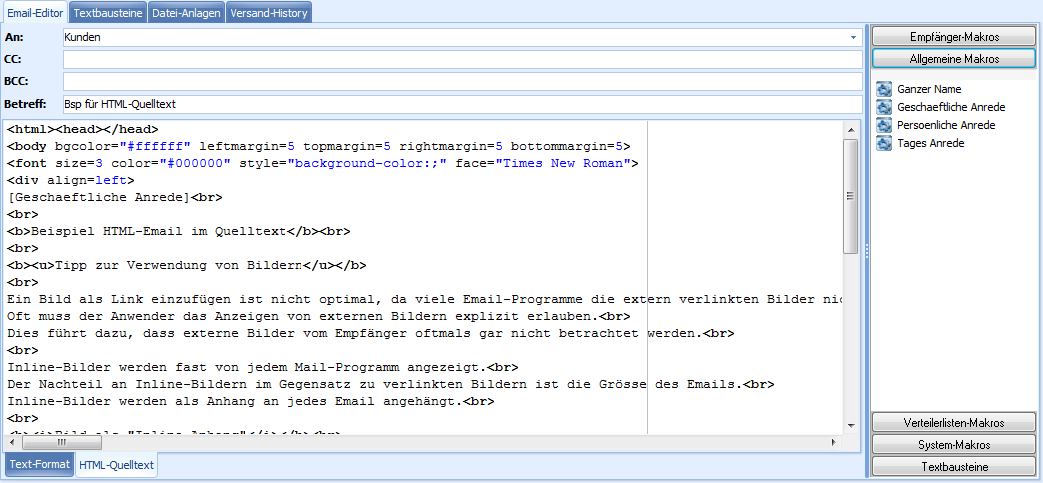Click the horizontal scrollbar left arrow
This screenshot has width=1043, height=483.
pyautogui.click(x=11, y=442)
